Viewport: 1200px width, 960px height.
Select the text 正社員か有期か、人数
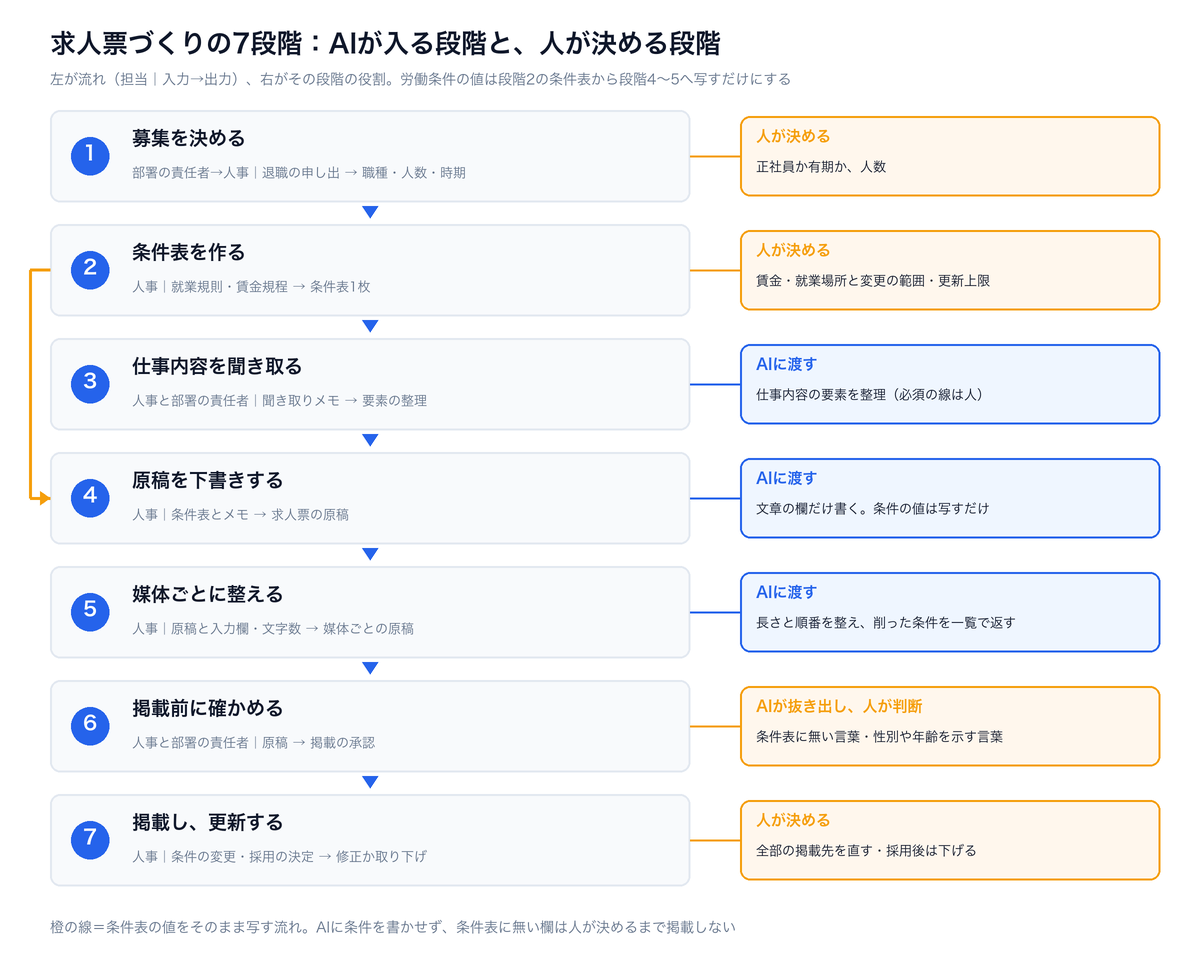pos(821,167)
